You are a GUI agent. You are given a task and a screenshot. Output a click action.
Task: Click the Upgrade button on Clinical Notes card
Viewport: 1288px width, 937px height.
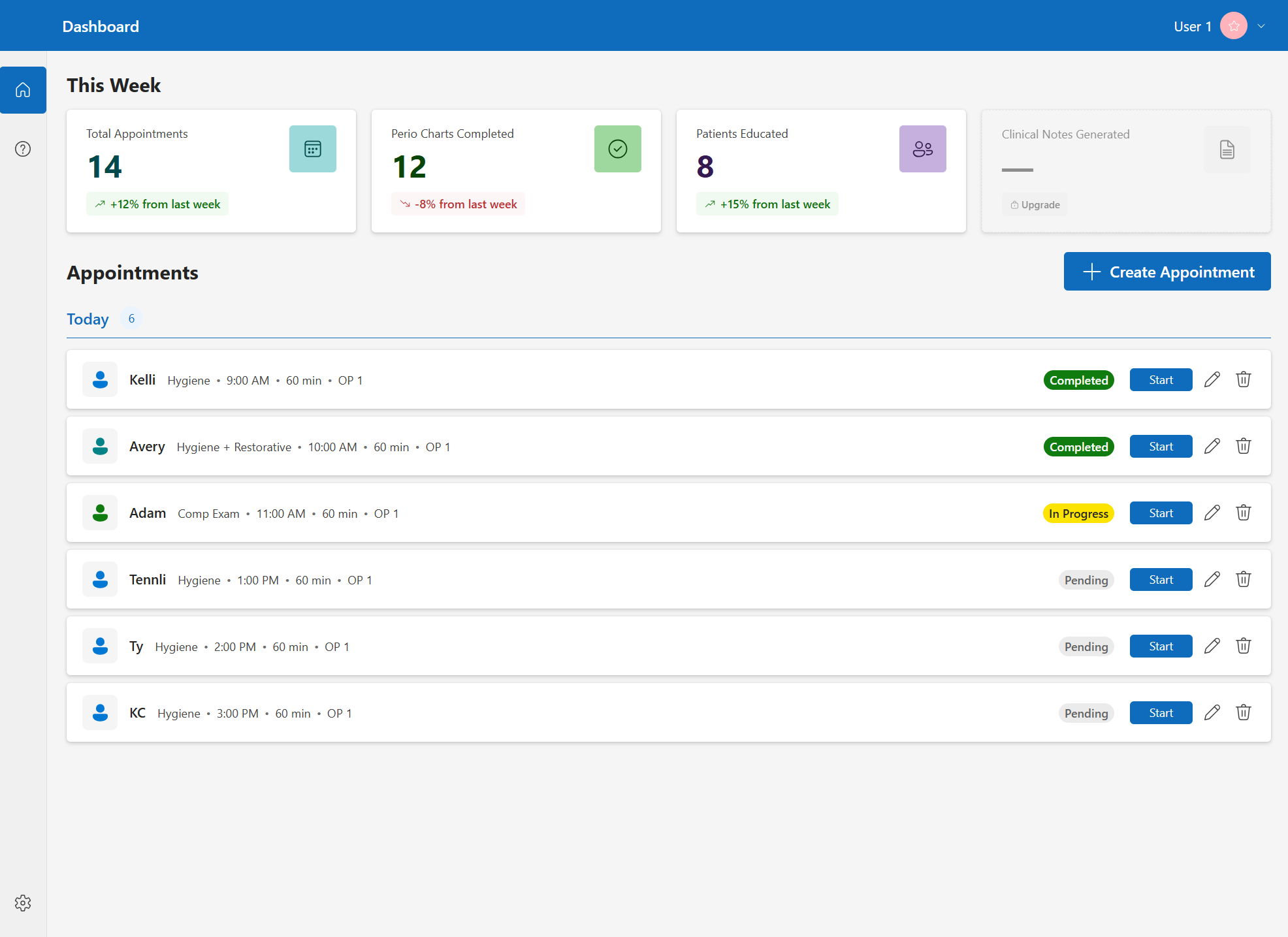click(x=1035, y=204)
